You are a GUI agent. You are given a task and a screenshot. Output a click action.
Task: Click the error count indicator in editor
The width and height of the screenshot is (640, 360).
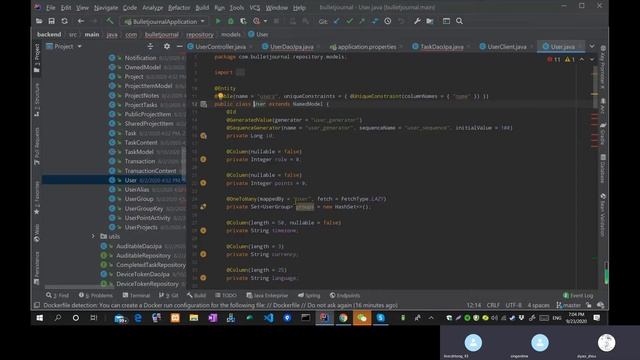[553, 60]
